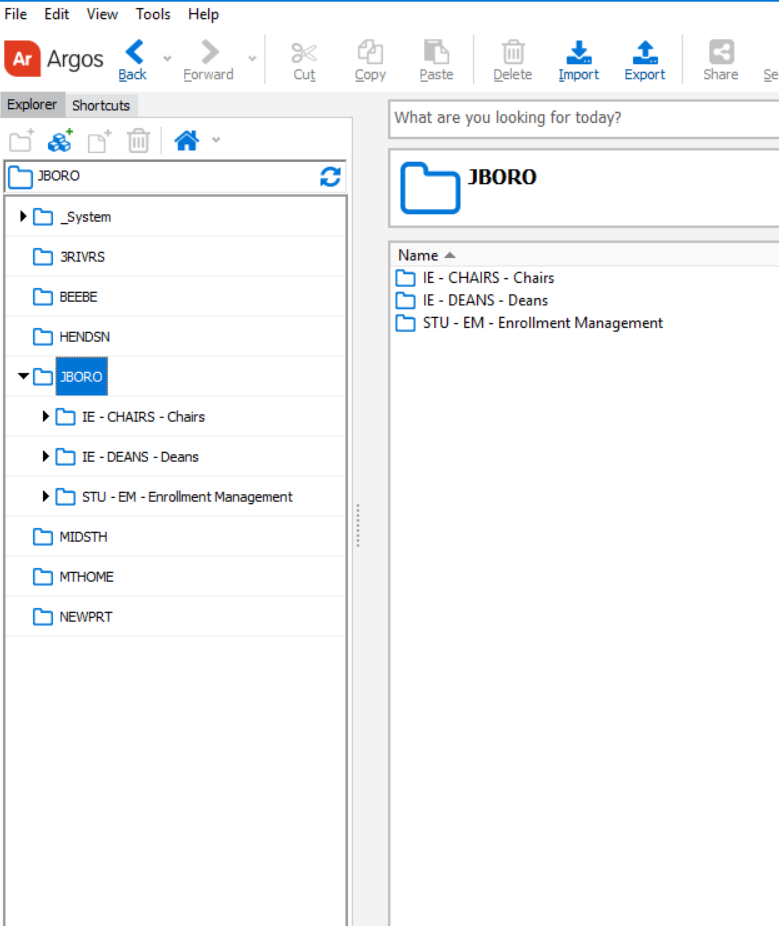
Task: Click the Export toolbar icon
Action: click(x=645, y=53)
